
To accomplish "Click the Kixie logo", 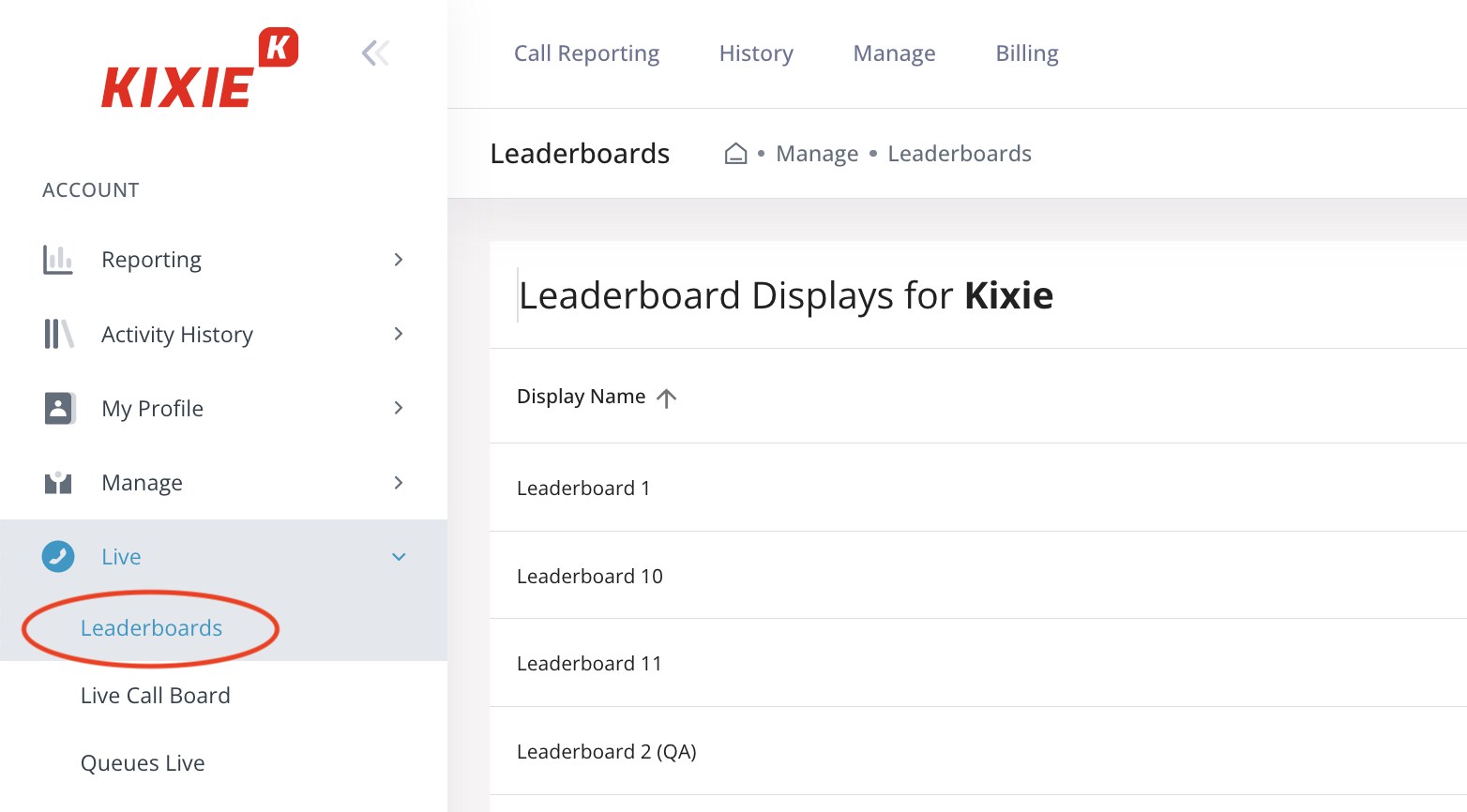I will [200, 68].
